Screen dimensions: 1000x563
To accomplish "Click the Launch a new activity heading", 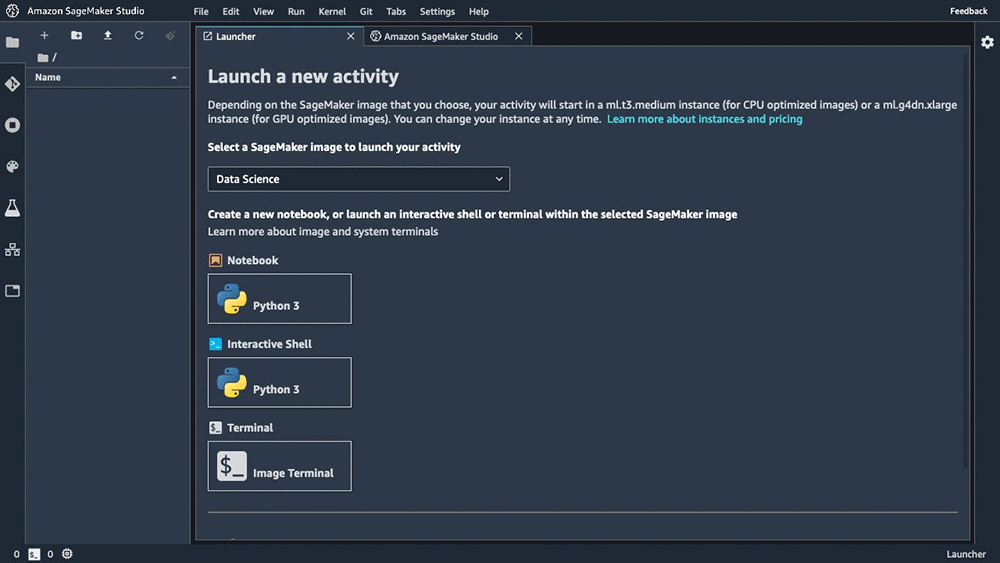I will tap(303, 77).
